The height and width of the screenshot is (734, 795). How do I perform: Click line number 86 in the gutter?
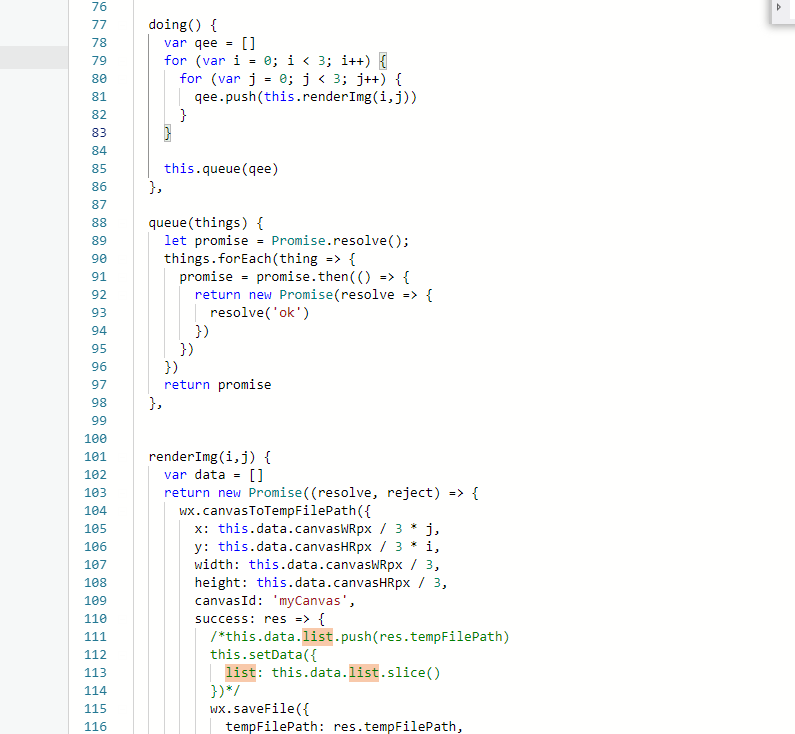click(x=99, y=187)
